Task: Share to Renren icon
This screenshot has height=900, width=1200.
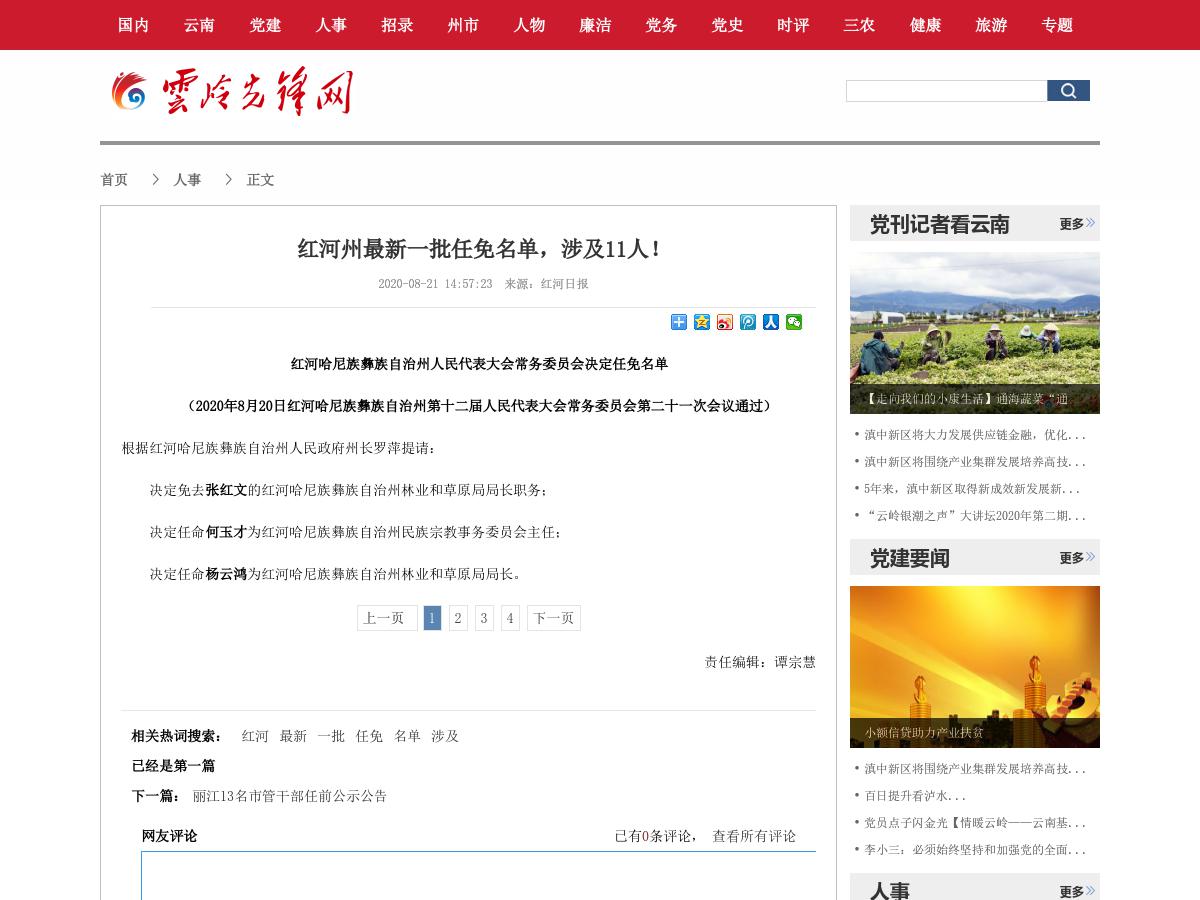Action: 770,322
